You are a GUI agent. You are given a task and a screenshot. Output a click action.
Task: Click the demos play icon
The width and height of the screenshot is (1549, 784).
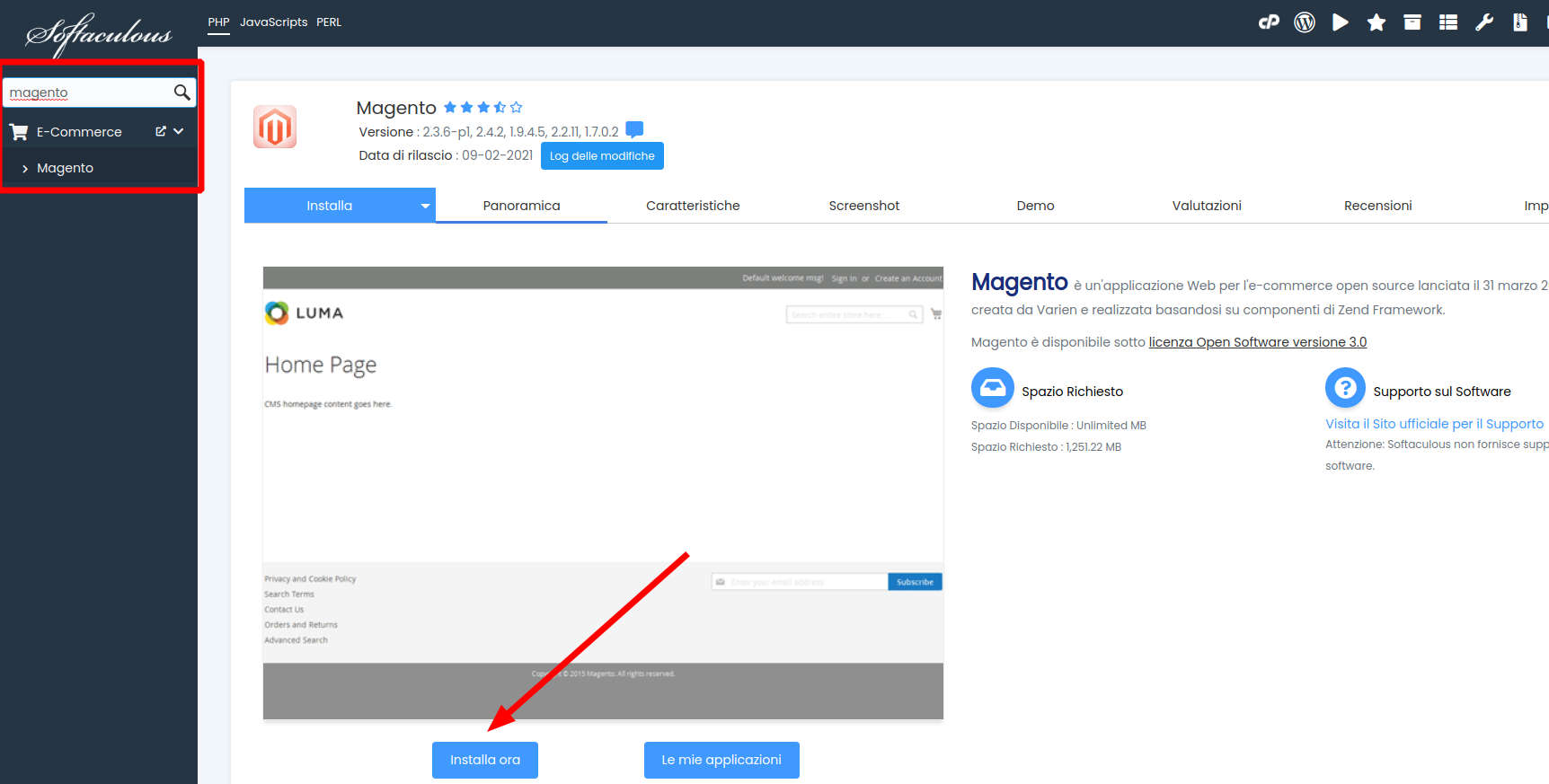(x=1340, y=22)
